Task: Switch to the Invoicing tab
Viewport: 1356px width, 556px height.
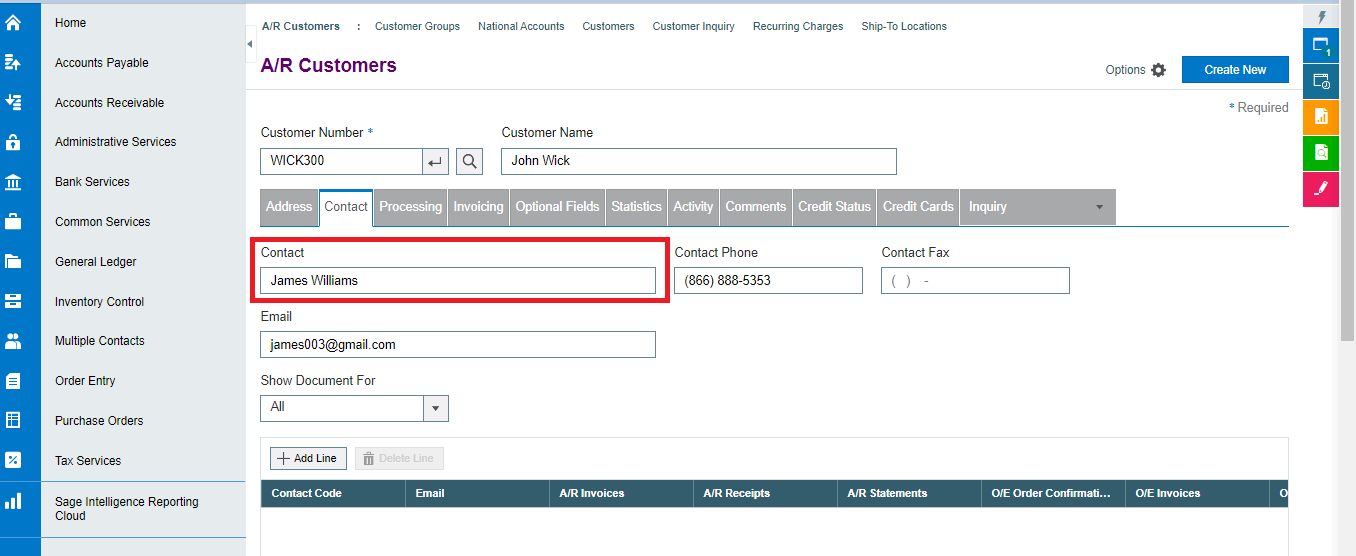Action: tap(478, 207)
